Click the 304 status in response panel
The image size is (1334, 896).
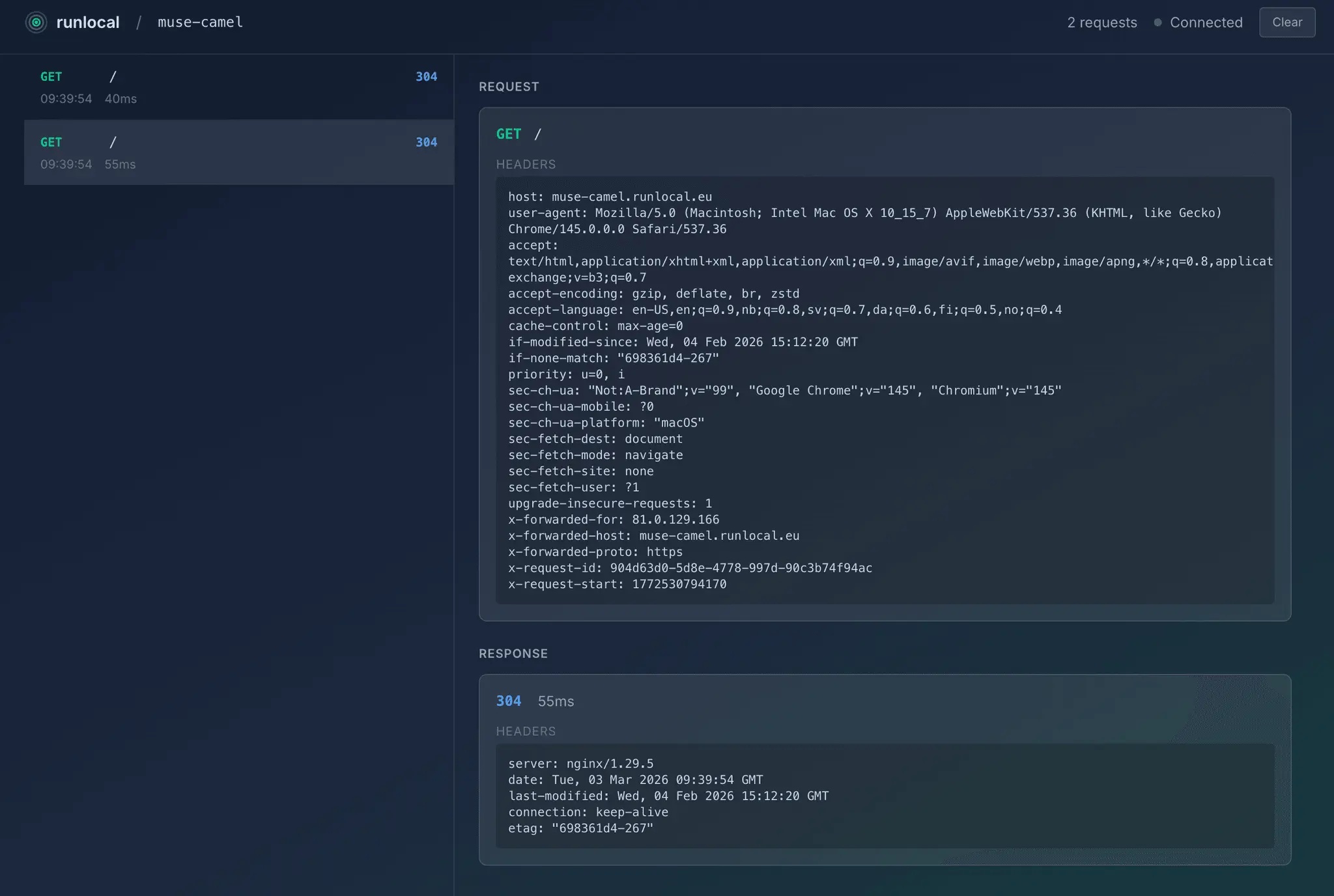(x=509, y=701)
